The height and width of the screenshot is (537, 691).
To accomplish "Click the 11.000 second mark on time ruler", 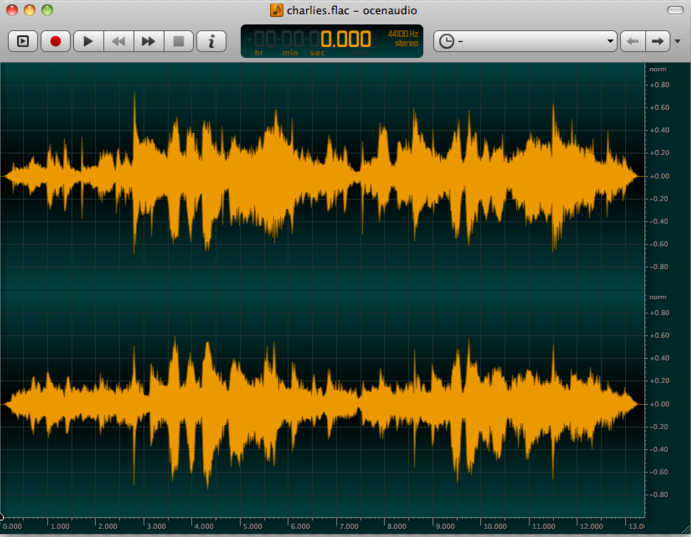I will pyautogui.click(x=543, y=526).
